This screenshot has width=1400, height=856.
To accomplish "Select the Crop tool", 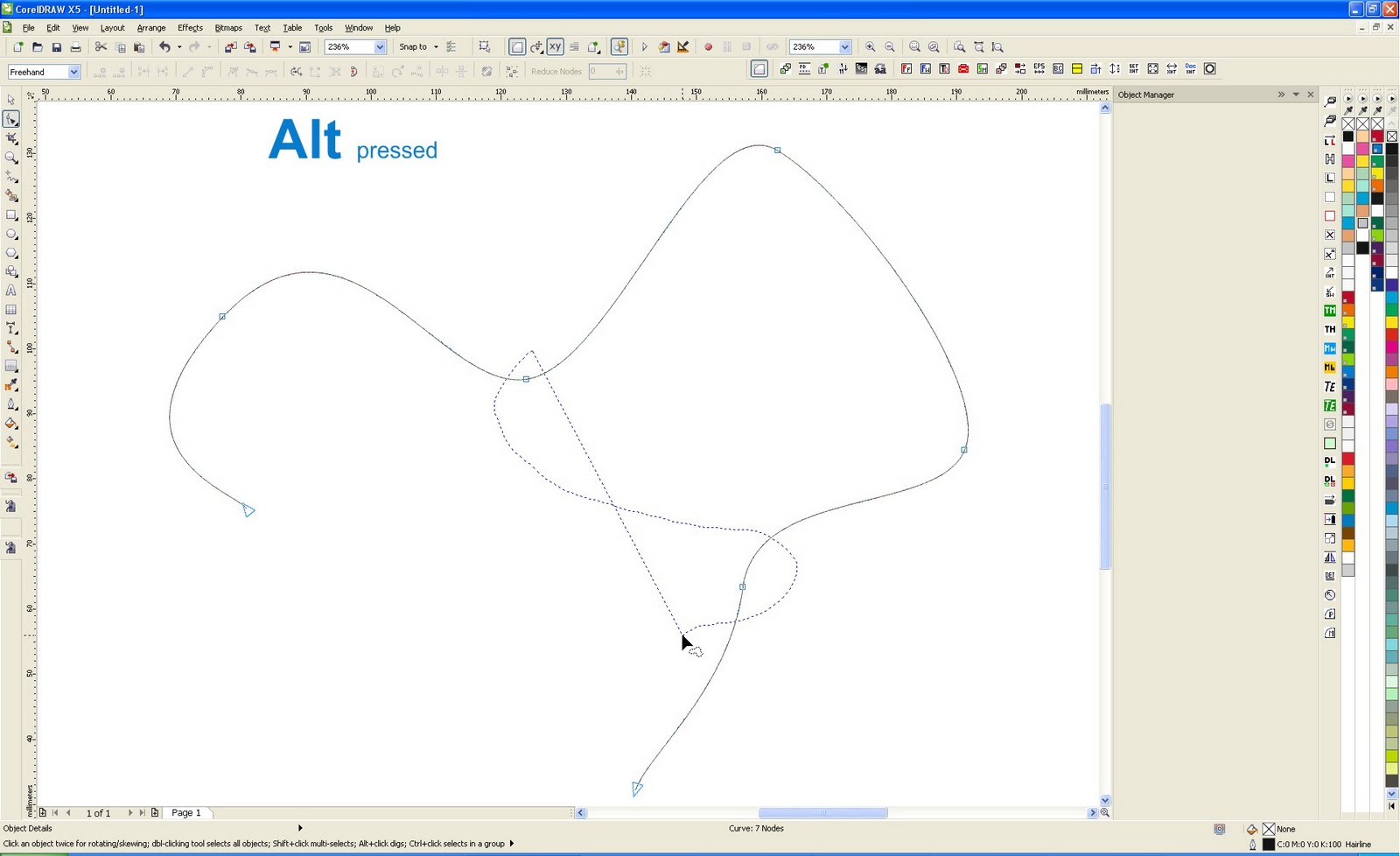I will tap(11, 138).
